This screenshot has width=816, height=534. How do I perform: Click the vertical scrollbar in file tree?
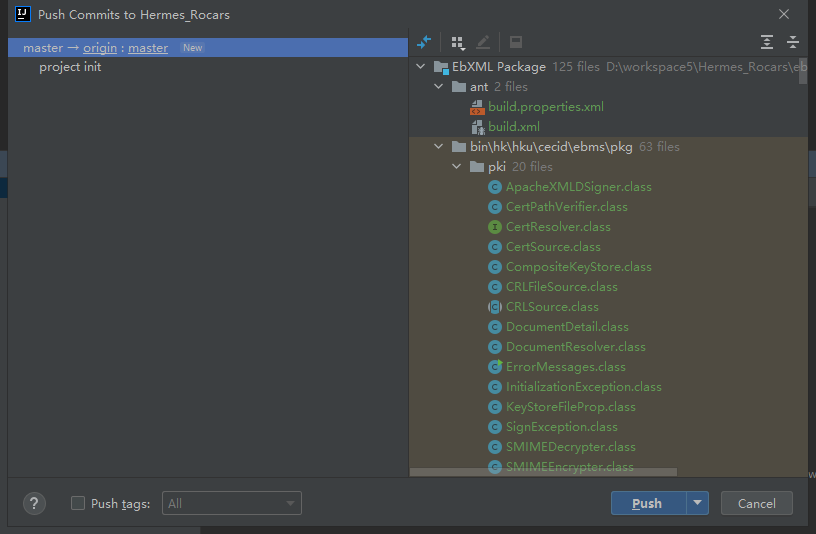[803, 71]
